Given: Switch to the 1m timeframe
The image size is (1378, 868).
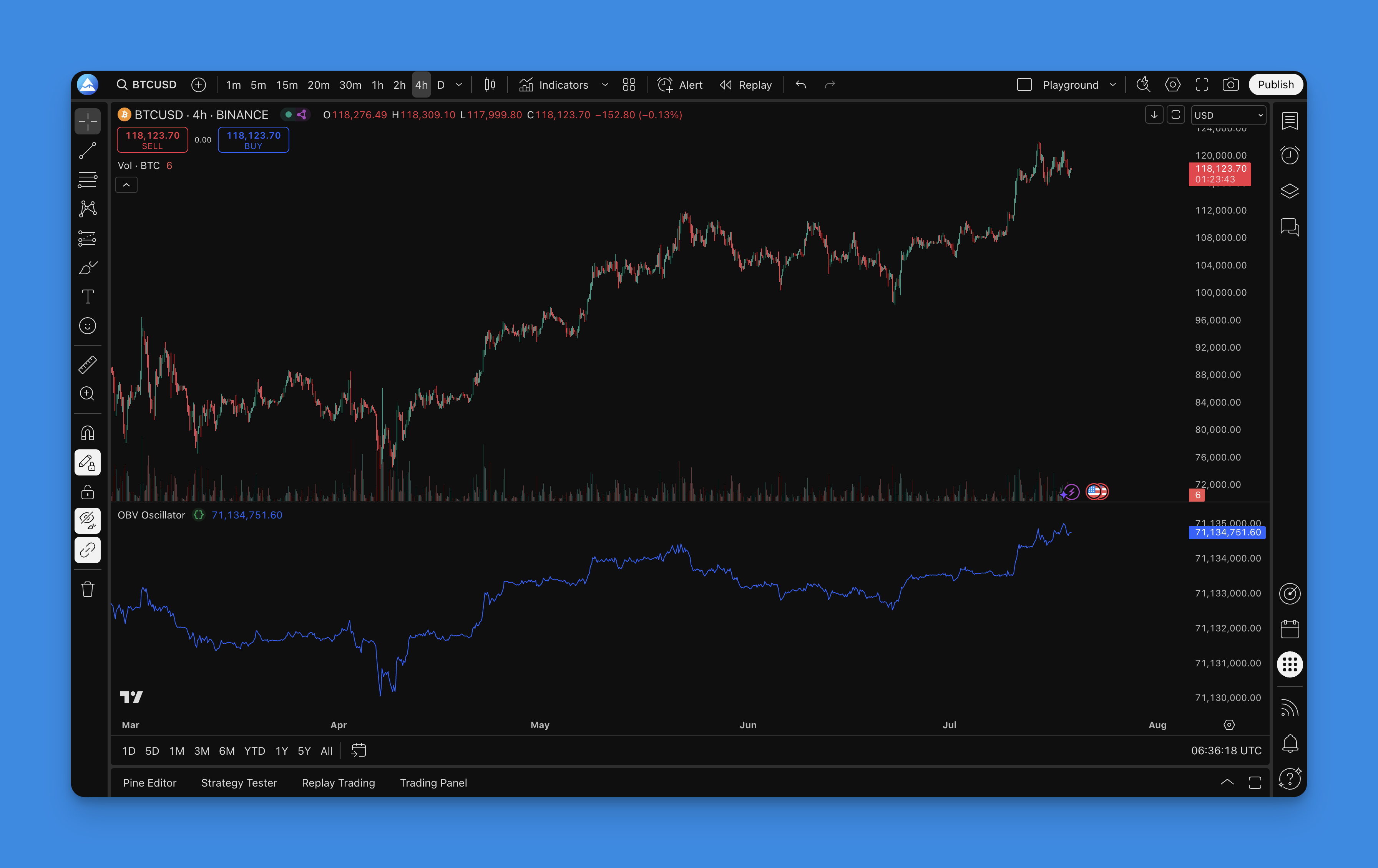Looking at the screenshot, I should [233, 84].
